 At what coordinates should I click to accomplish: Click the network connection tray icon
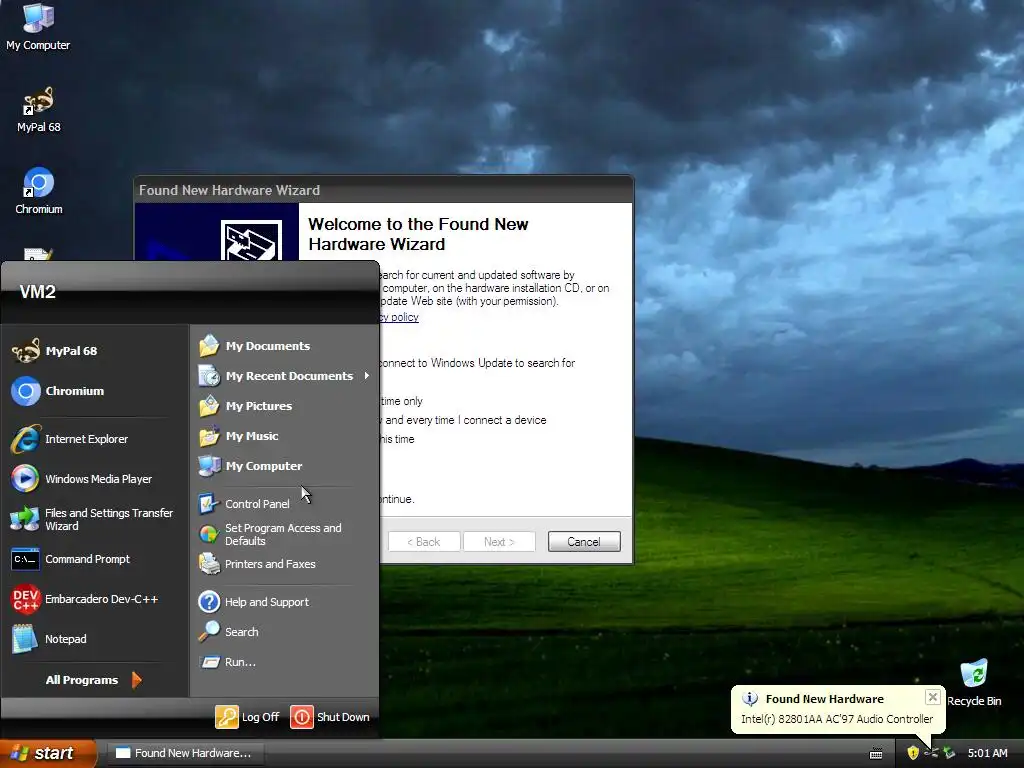pos(931,753)
